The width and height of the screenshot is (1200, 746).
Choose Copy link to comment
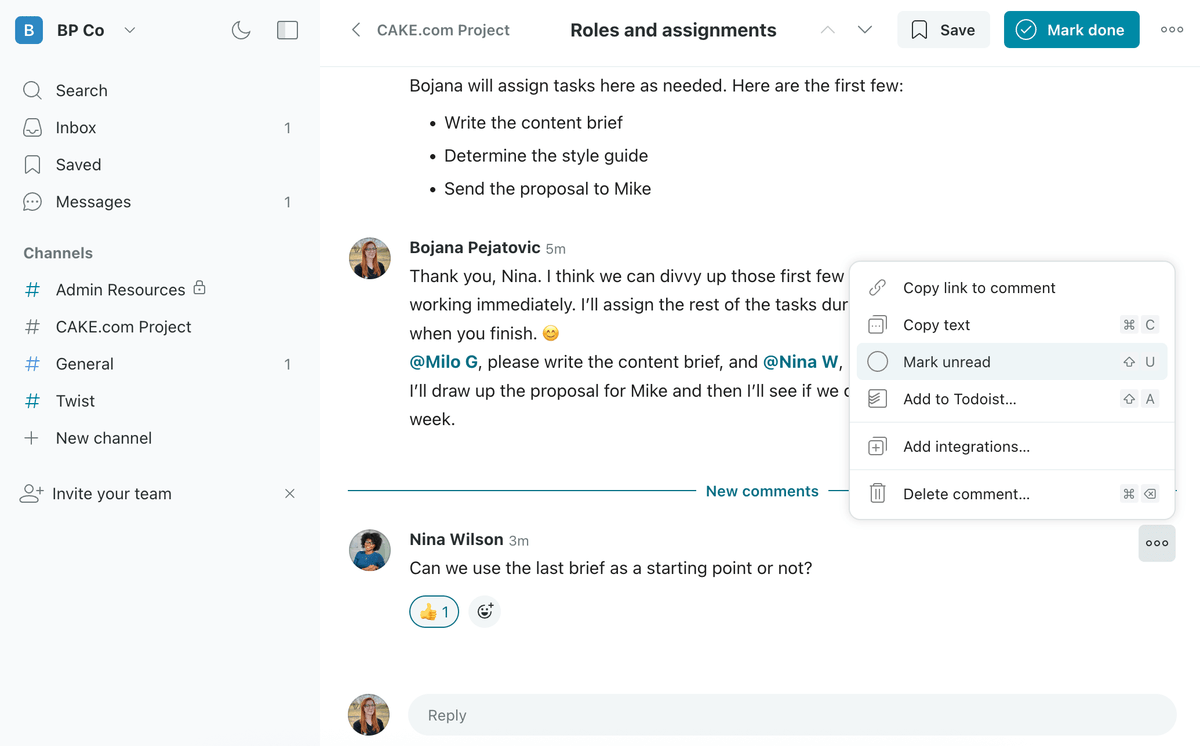[x=978, y=288]
